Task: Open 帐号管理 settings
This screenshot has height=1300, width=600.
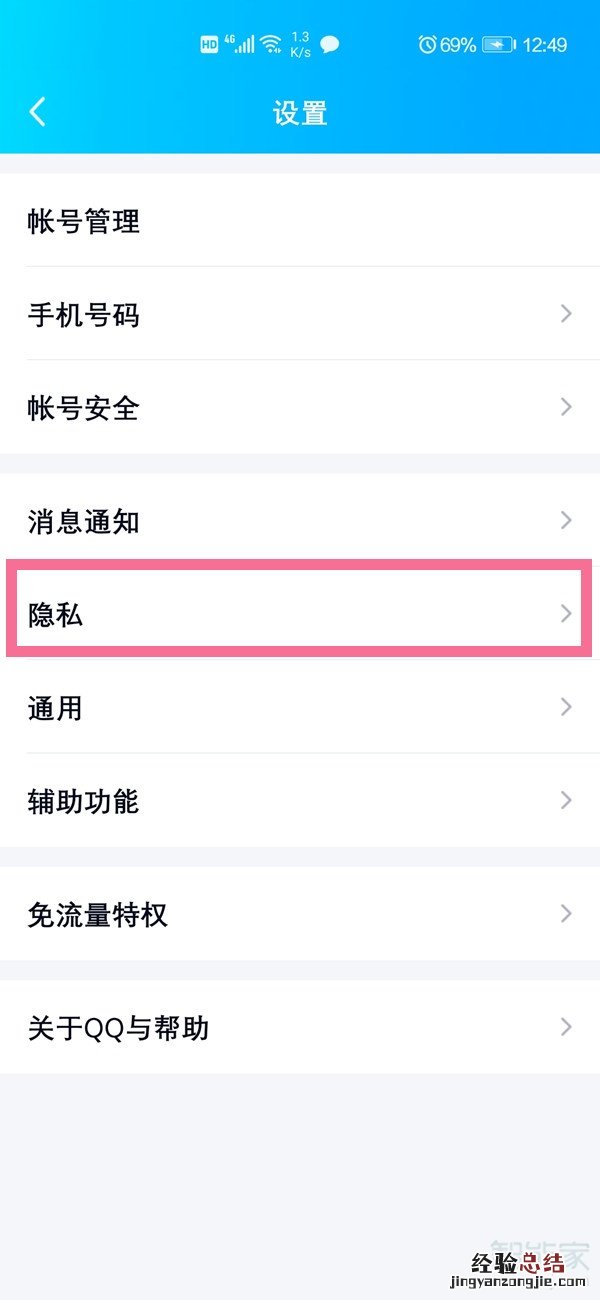Action: 84,221
